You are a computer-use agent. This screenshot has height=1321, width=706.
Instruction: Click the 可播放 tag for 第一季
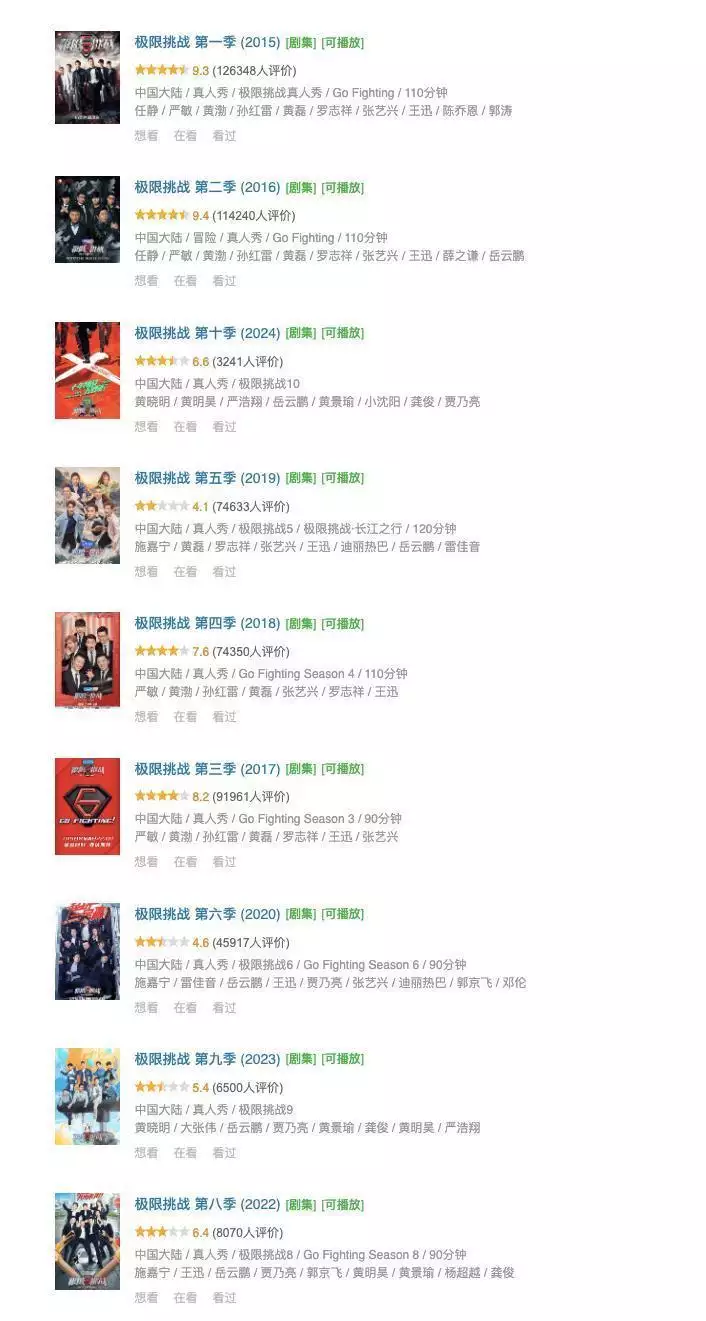pos(342,43)
